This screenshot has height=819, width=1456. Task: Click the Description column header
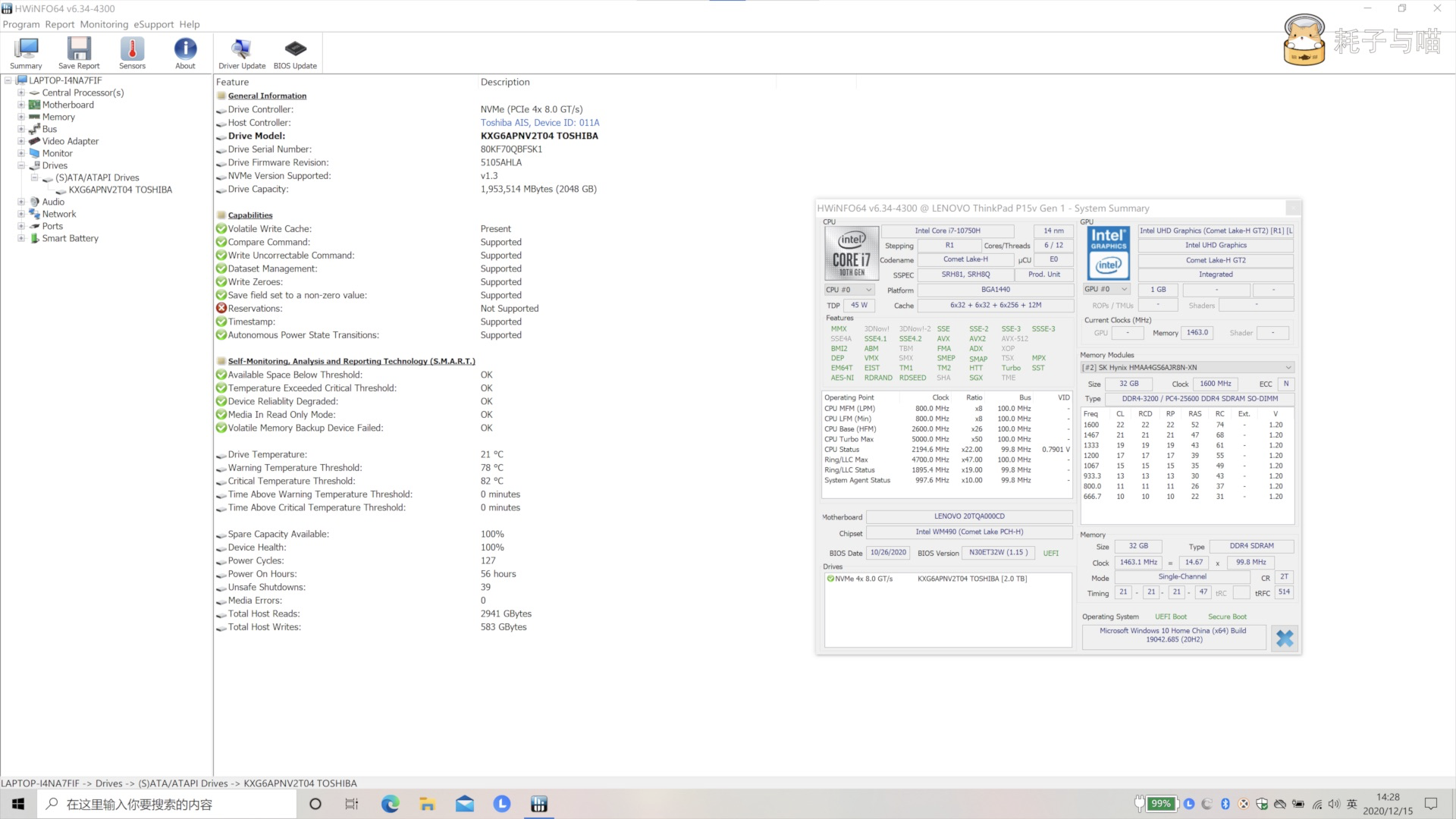click(x=505, y=82)
